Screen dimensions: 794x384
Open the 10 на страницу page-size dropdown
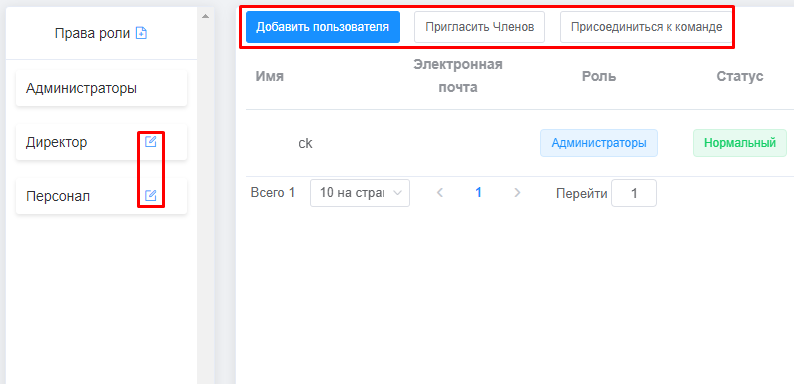(x=360, y=193)
